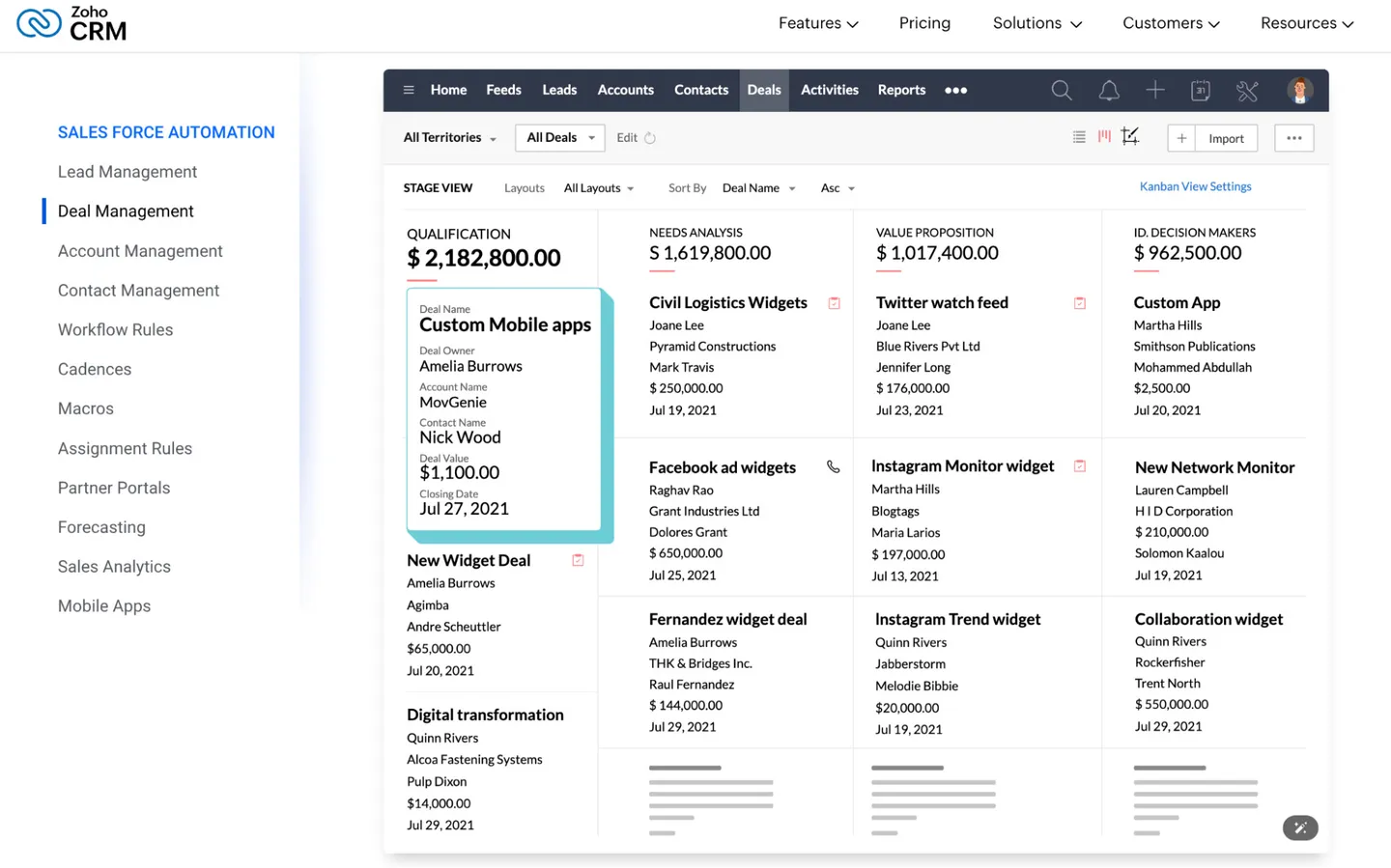Open the Contacts tab
Image resolution: width=1391 pixels, height=868 pixels.
point(701,90)
